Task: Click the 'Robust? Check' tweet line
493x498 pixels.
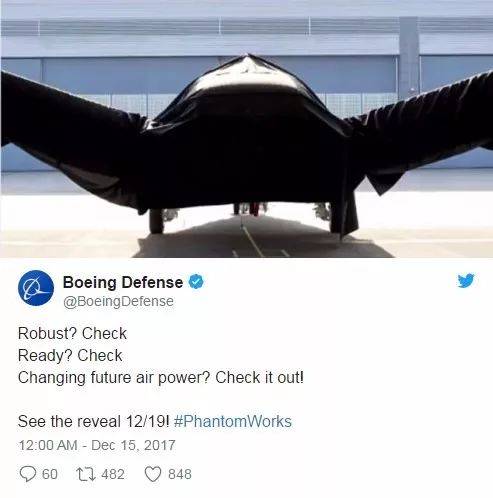Action: point(72,333)
